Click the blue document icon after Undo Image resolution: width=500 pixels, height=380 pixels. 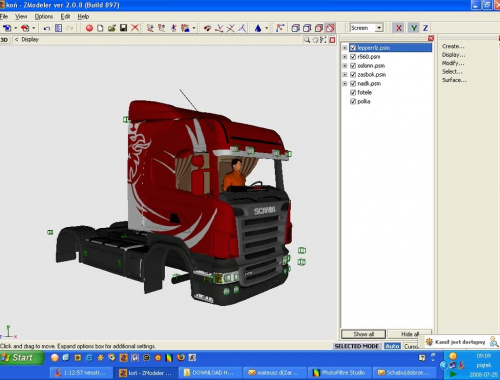(x=58, y=28)
